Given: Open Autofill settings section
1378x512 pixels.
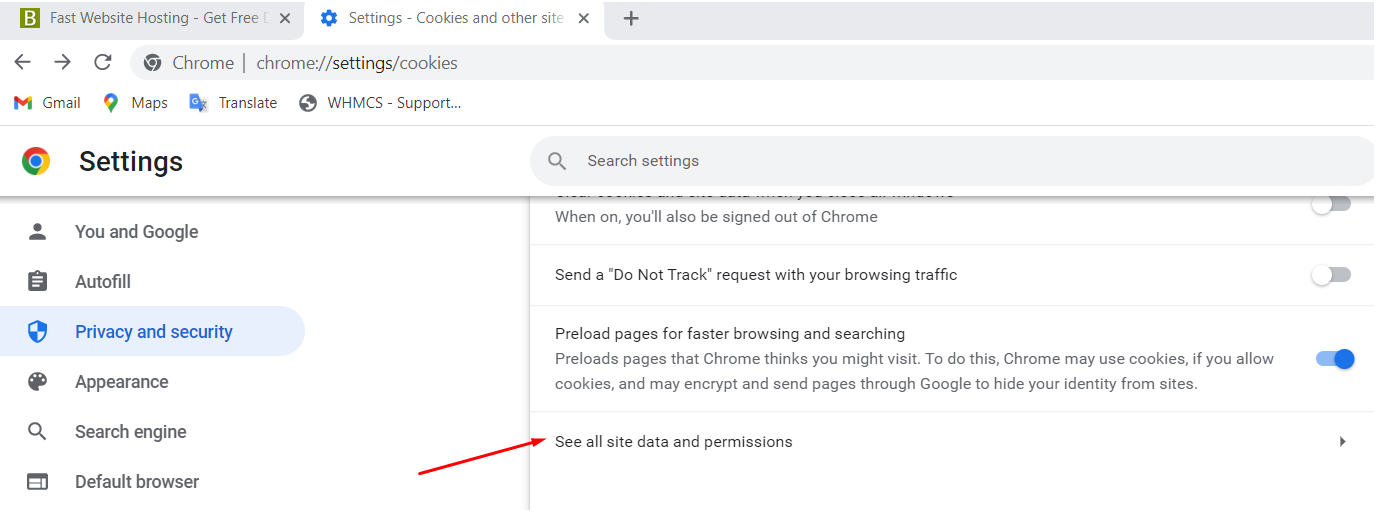Looking at the screenshot, I should pyautogui.click(x=103, y=282).
